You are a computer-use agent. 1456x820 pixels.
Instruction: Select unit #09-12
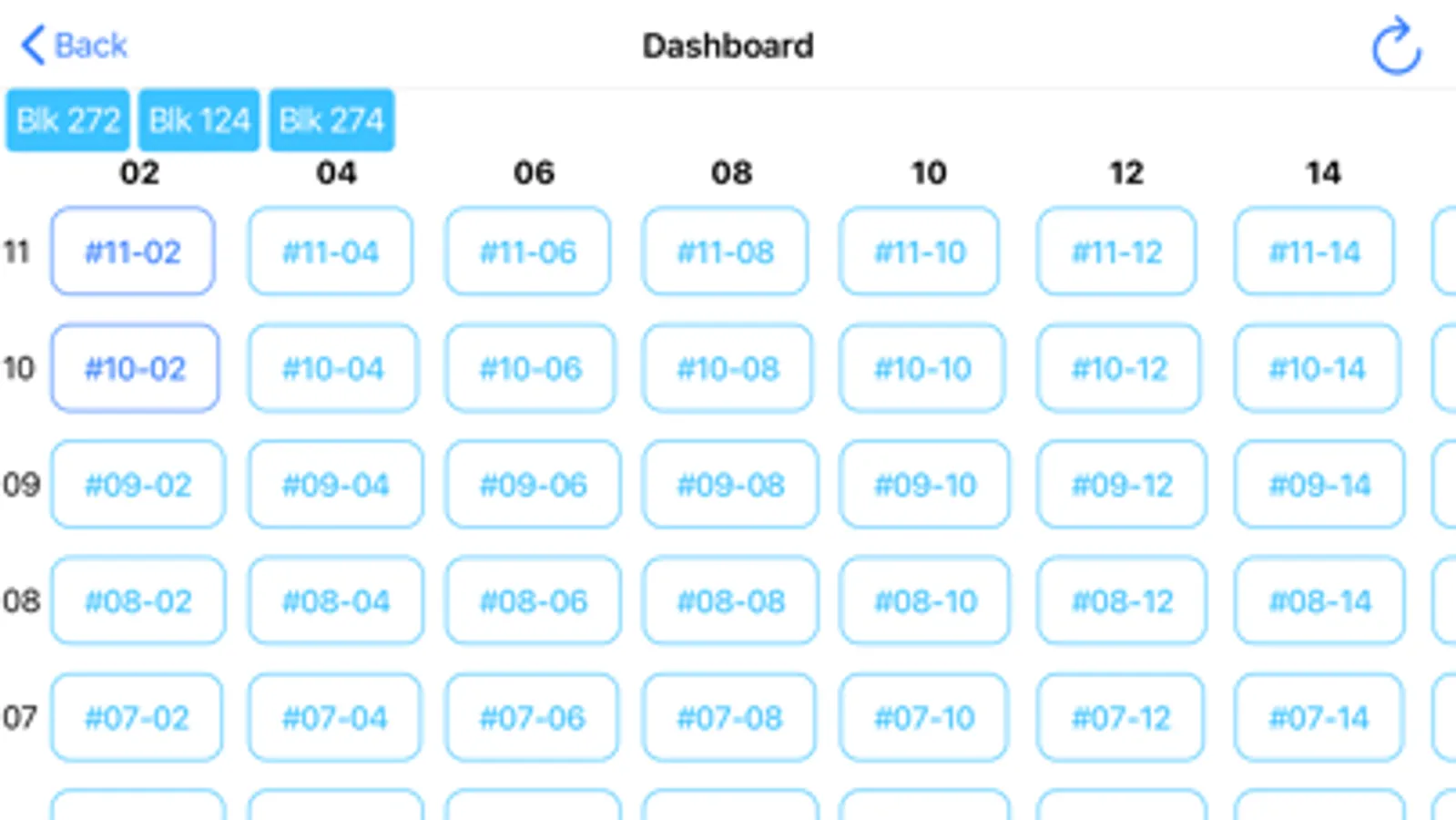click(1122, 485)
